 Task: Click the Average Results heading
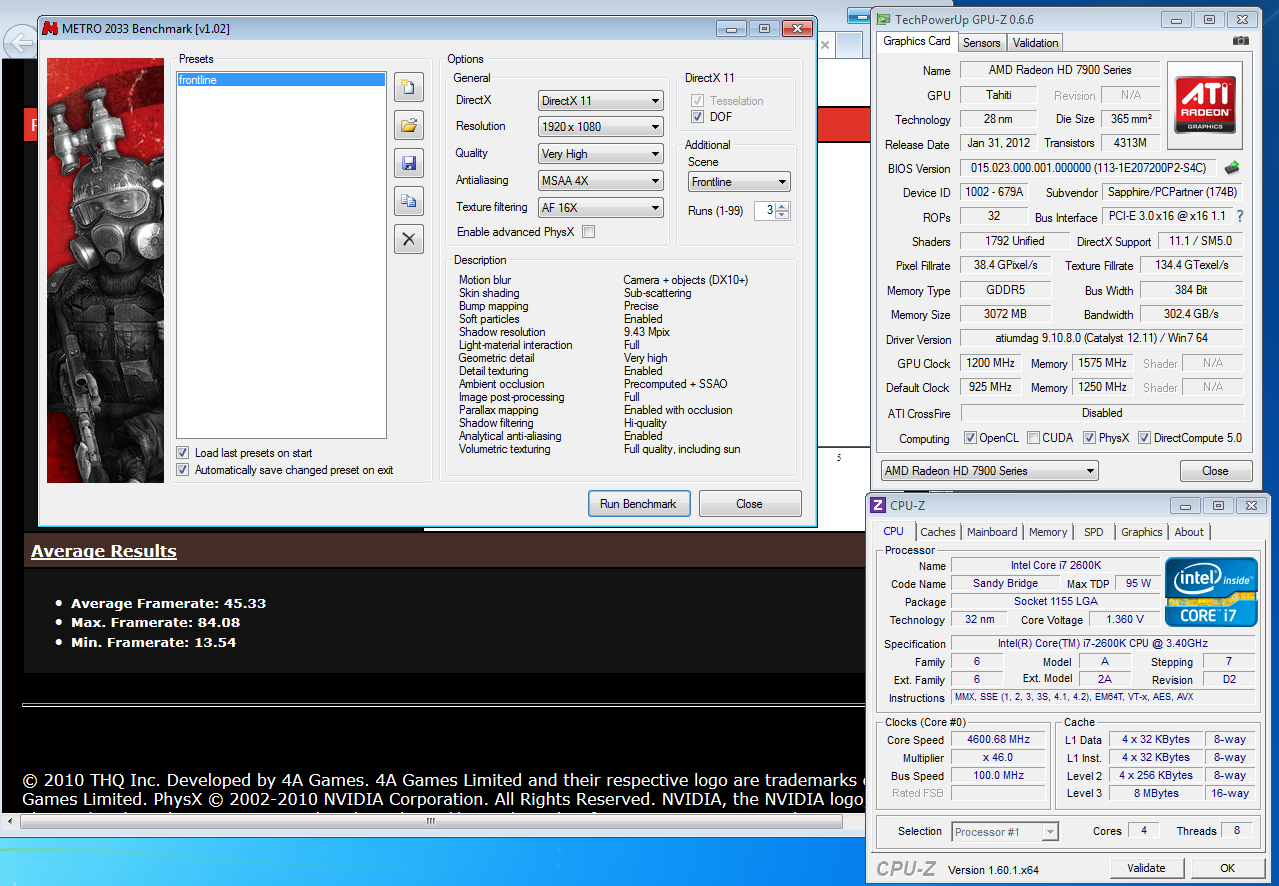(x=104, y=552)
